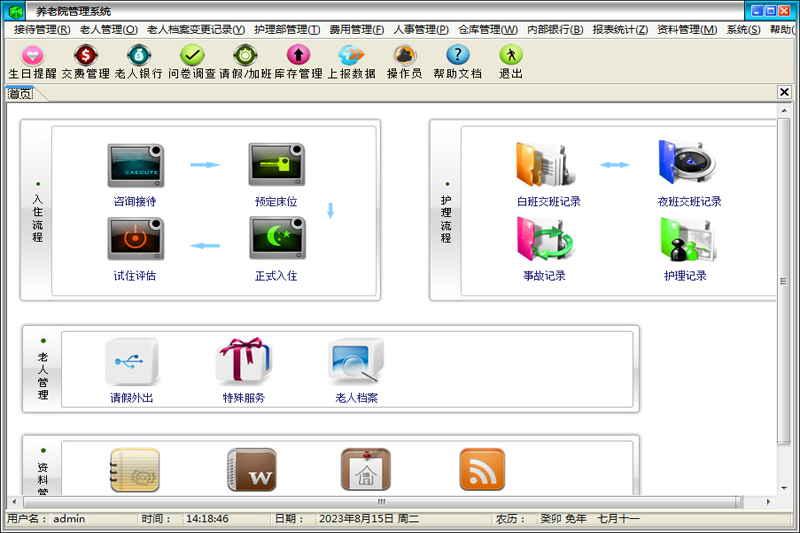
Task: Click the lunar date 癸卯 兔年 text
Action: click(x=563, y=519)
